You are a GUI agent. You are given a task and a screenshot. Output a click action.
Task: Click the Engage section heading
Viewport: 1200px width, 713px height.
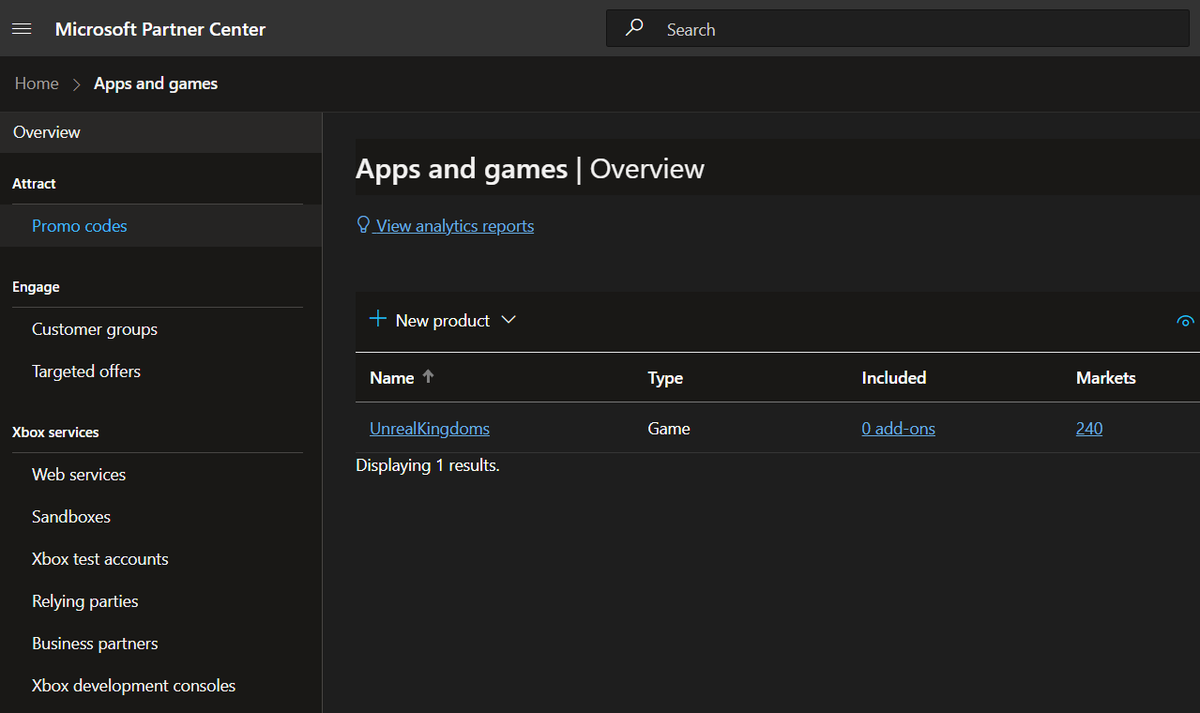pyautogui.click(x=36, y=287)
